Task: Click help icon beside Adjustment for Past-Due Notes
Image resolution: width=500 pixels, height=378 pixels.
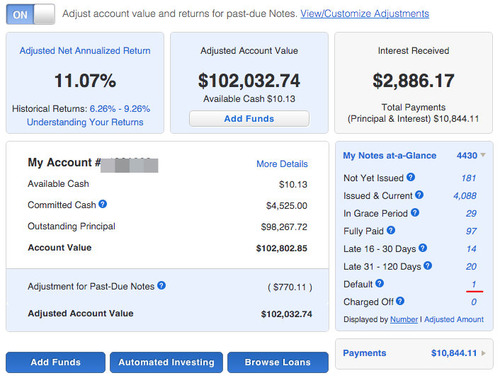Action: coord(162,285)
